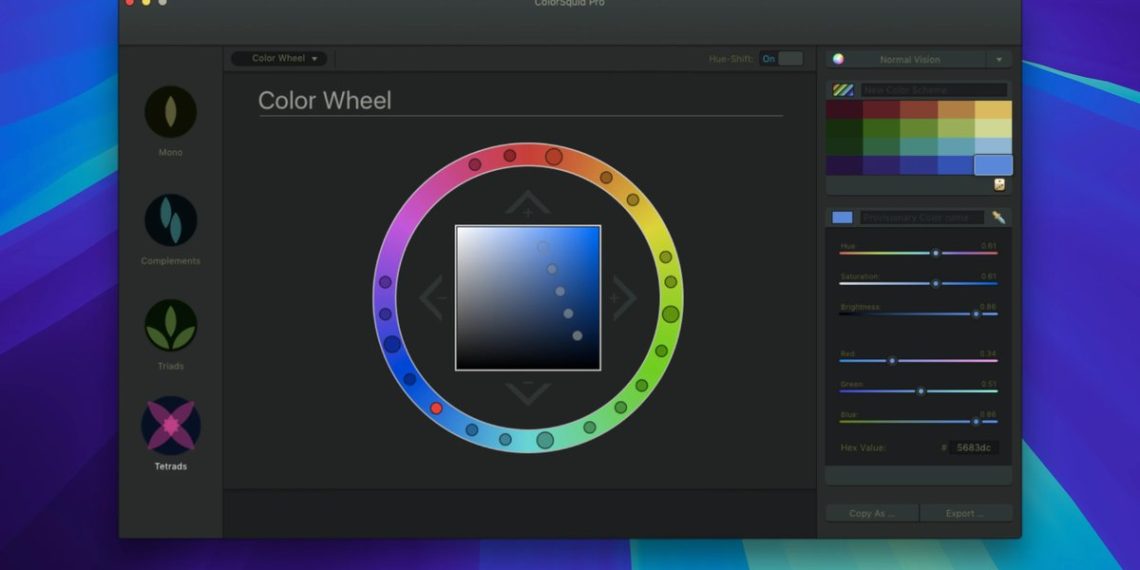This screenshot has width=1140, height=570.
Task: Open the Color Wheel view dropdown
Action: (x=279, y=59)
